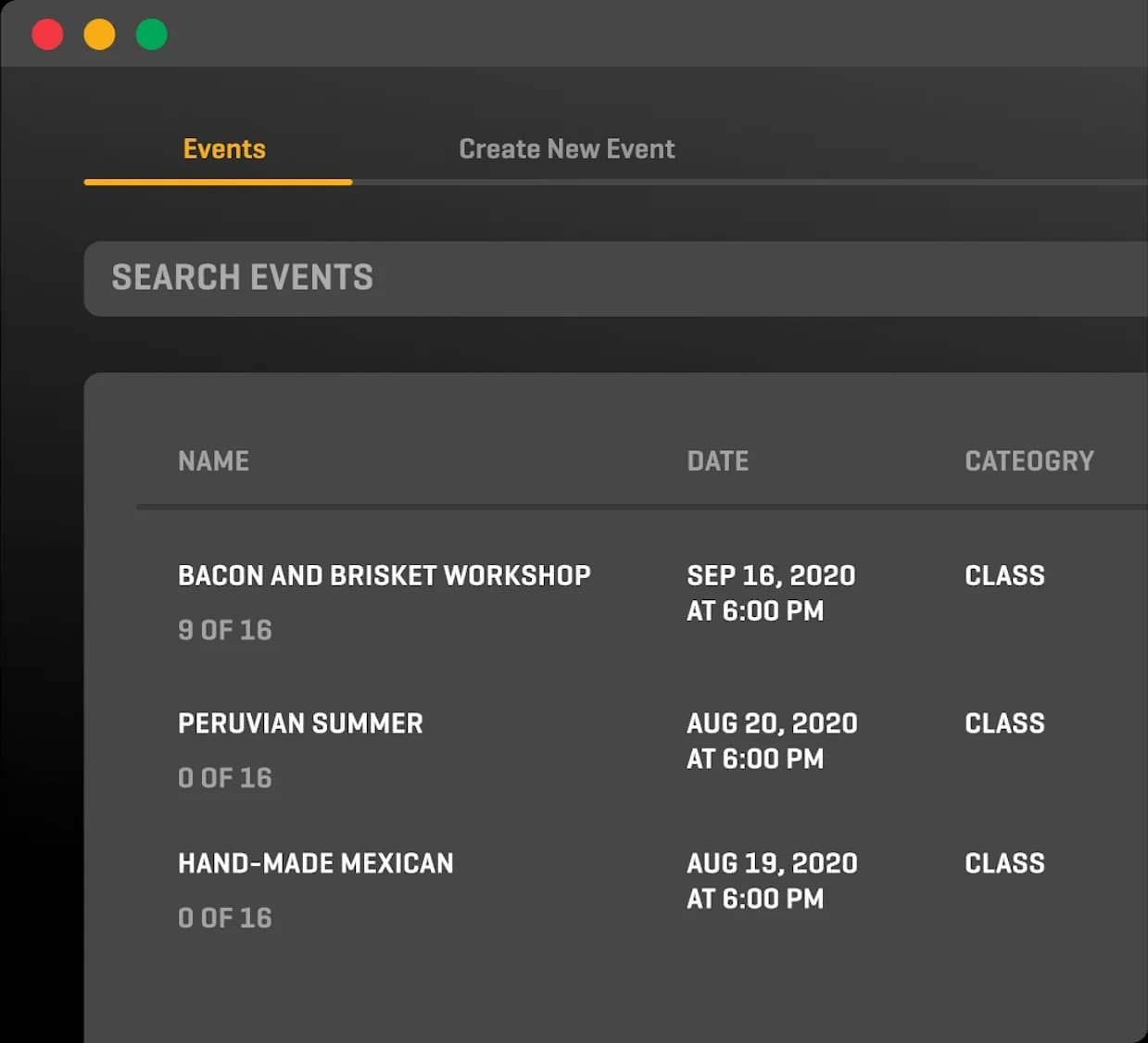Viewport: 1148px width, 1043px height.
Task: Click the yellow minimize window button
Action: tap(99, 34)
